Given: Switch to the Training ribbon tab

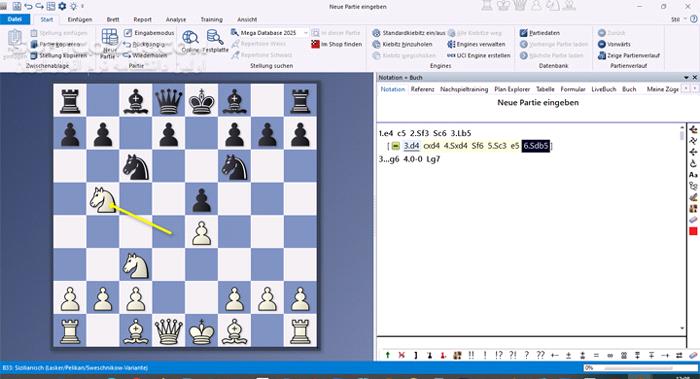Looking at the screenshot, I should pyautogui.click(x=212, y=19).
